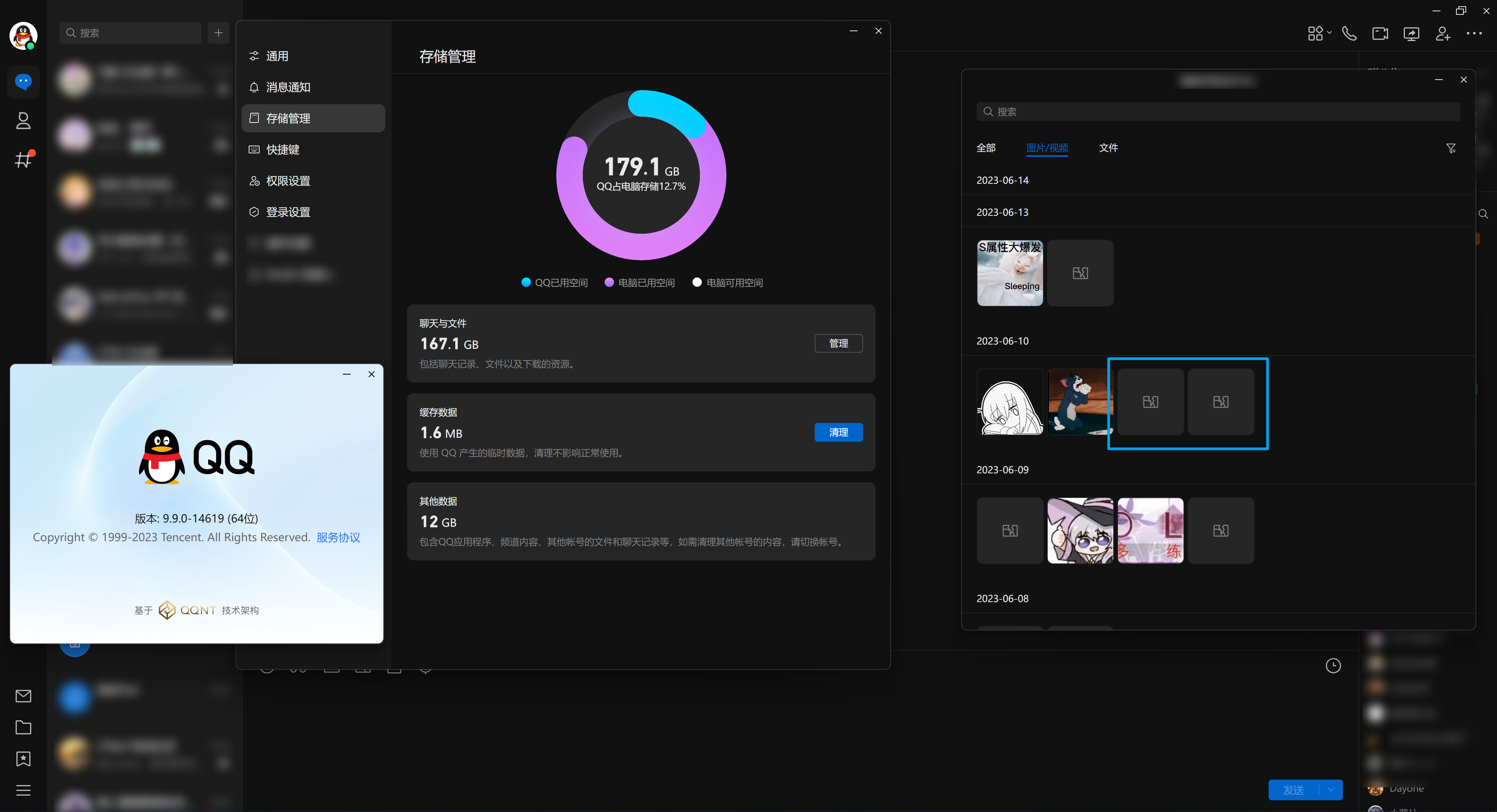Toggle the QQ已用空间 legend item

click(x=554, y=282)
